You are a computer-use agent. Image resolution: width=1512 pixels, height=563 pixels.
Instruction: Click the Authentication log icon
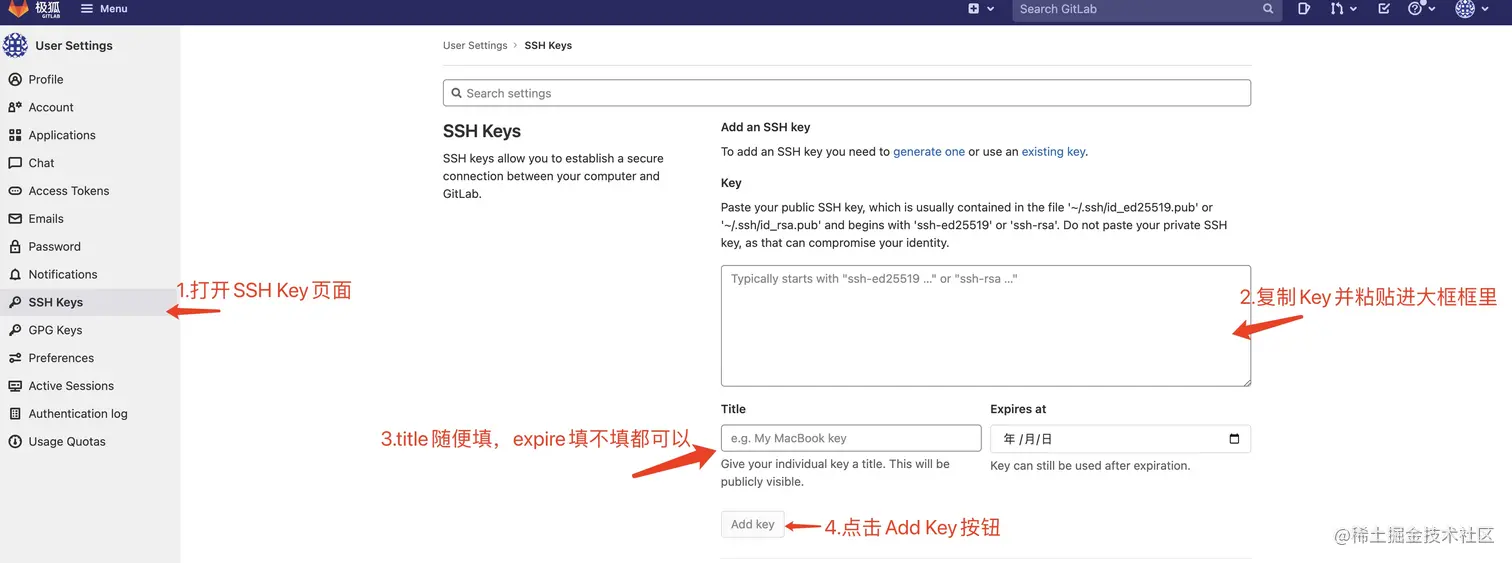coord(15,414)
